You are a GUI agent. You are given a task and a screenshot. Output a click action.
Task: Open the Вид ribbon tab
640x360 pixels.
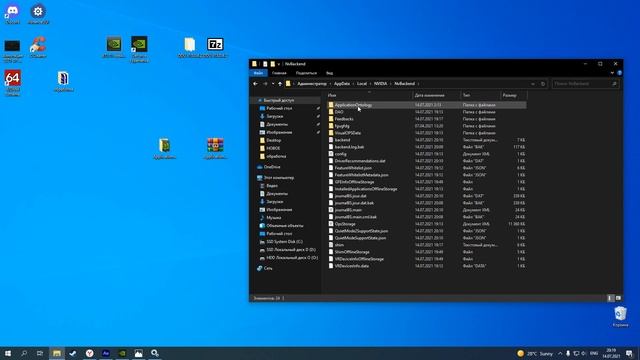click(x=329, y=73)
